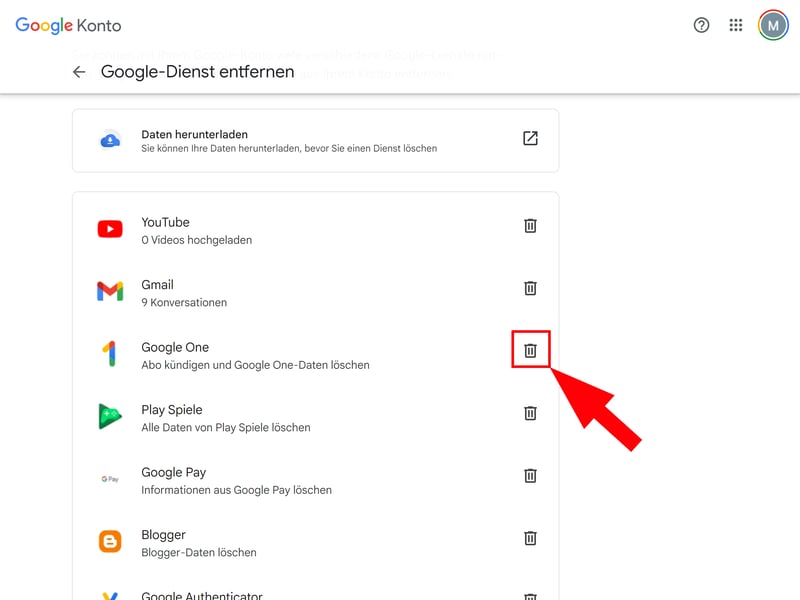The width and height of the screenshot is (800, 600).
Task: Click 'Sie können Ihre Daten herunterladen' description
Action: [289, 148]
